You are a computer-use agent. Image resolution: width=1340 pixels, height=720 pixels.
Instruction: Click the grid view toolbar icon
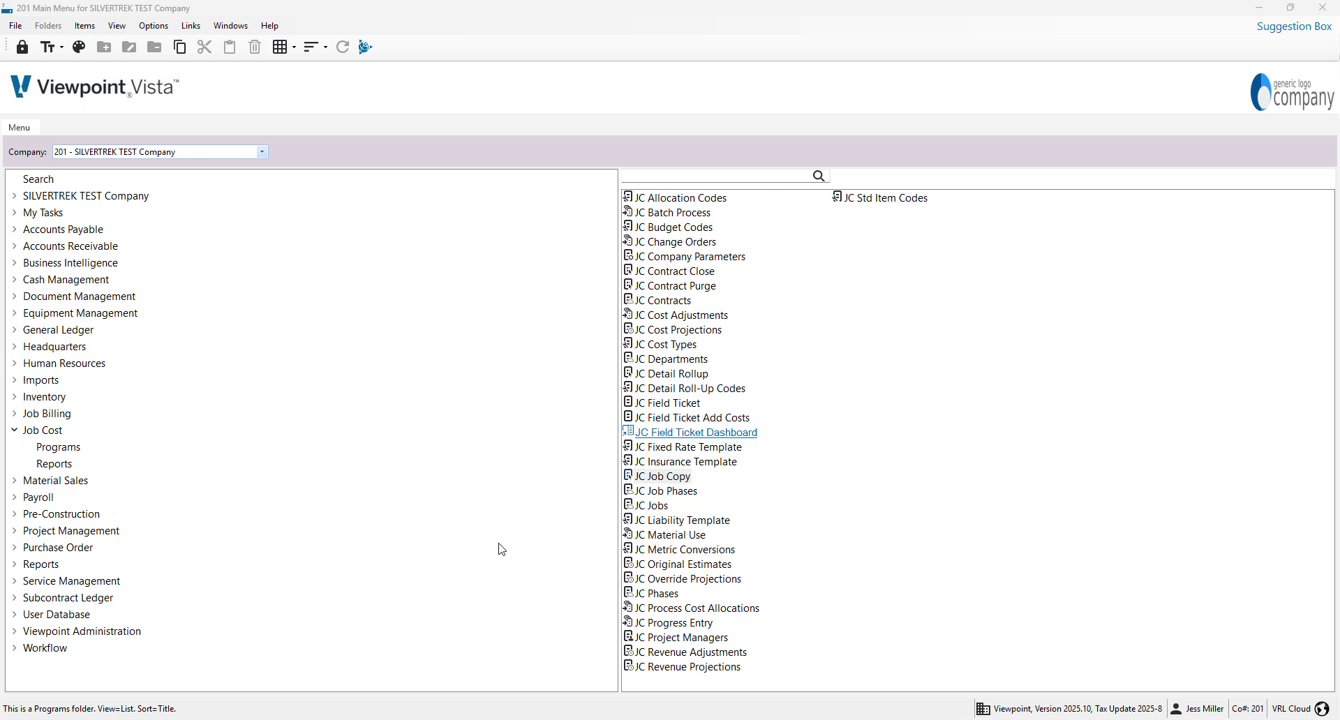pos(280,47)
